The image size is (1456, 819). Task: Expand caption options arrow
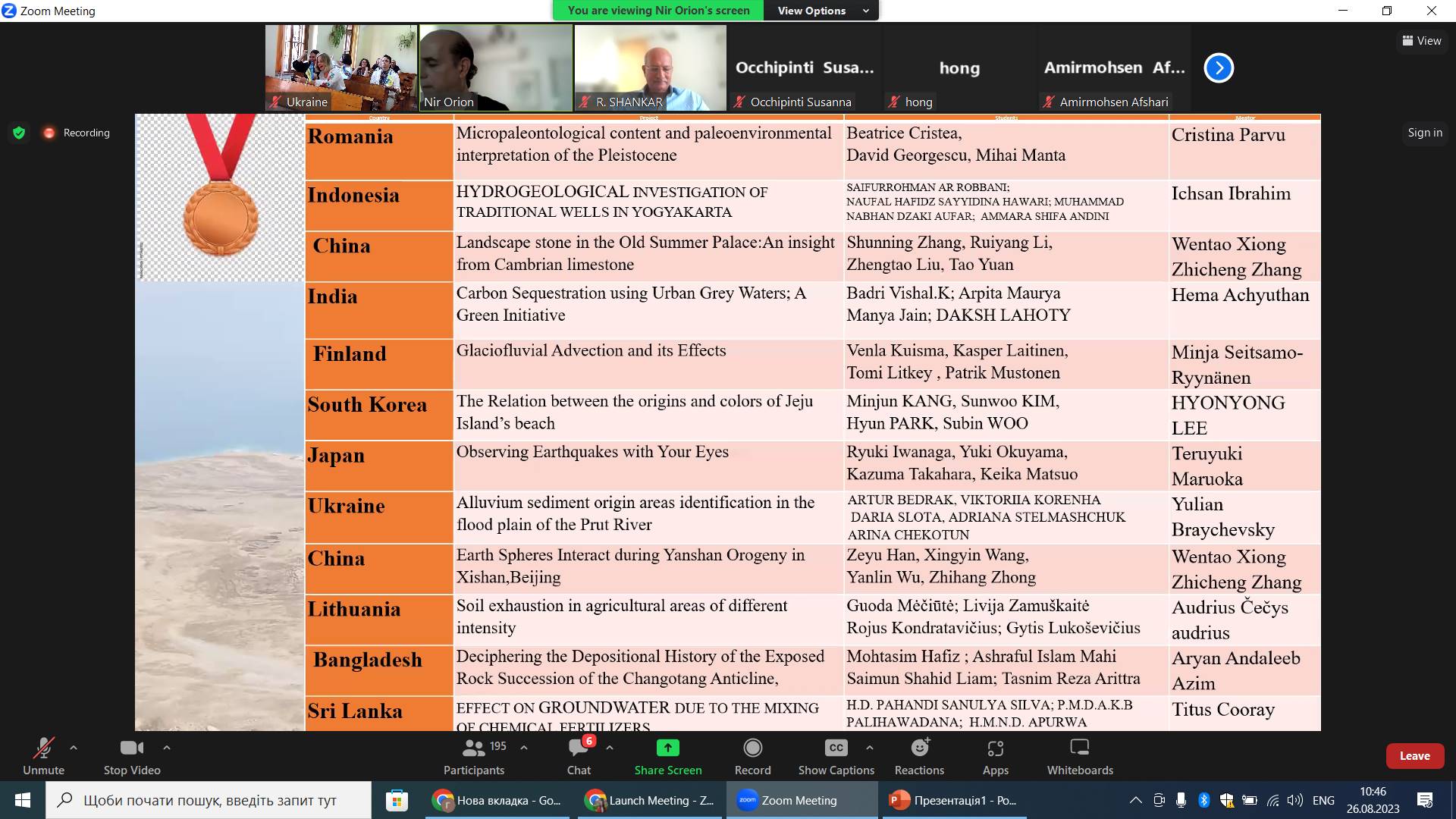(x=870, y=748)
